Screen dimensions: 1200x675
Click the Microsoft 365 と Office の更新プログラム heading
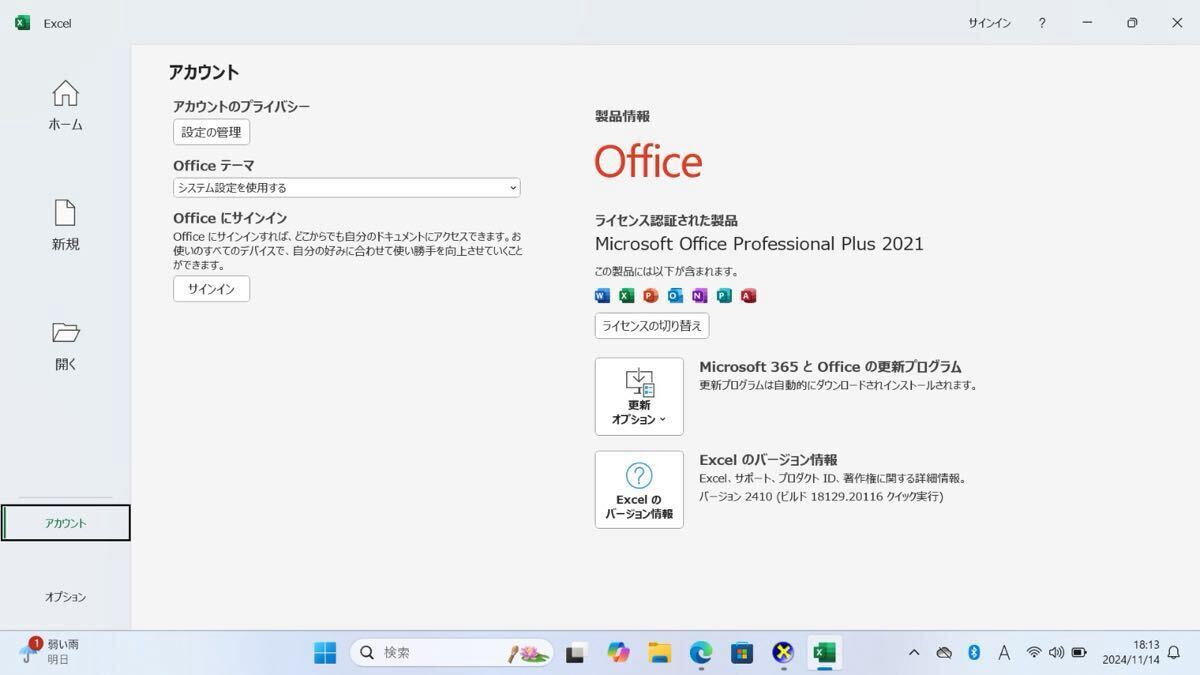click(x=830, y=367)
